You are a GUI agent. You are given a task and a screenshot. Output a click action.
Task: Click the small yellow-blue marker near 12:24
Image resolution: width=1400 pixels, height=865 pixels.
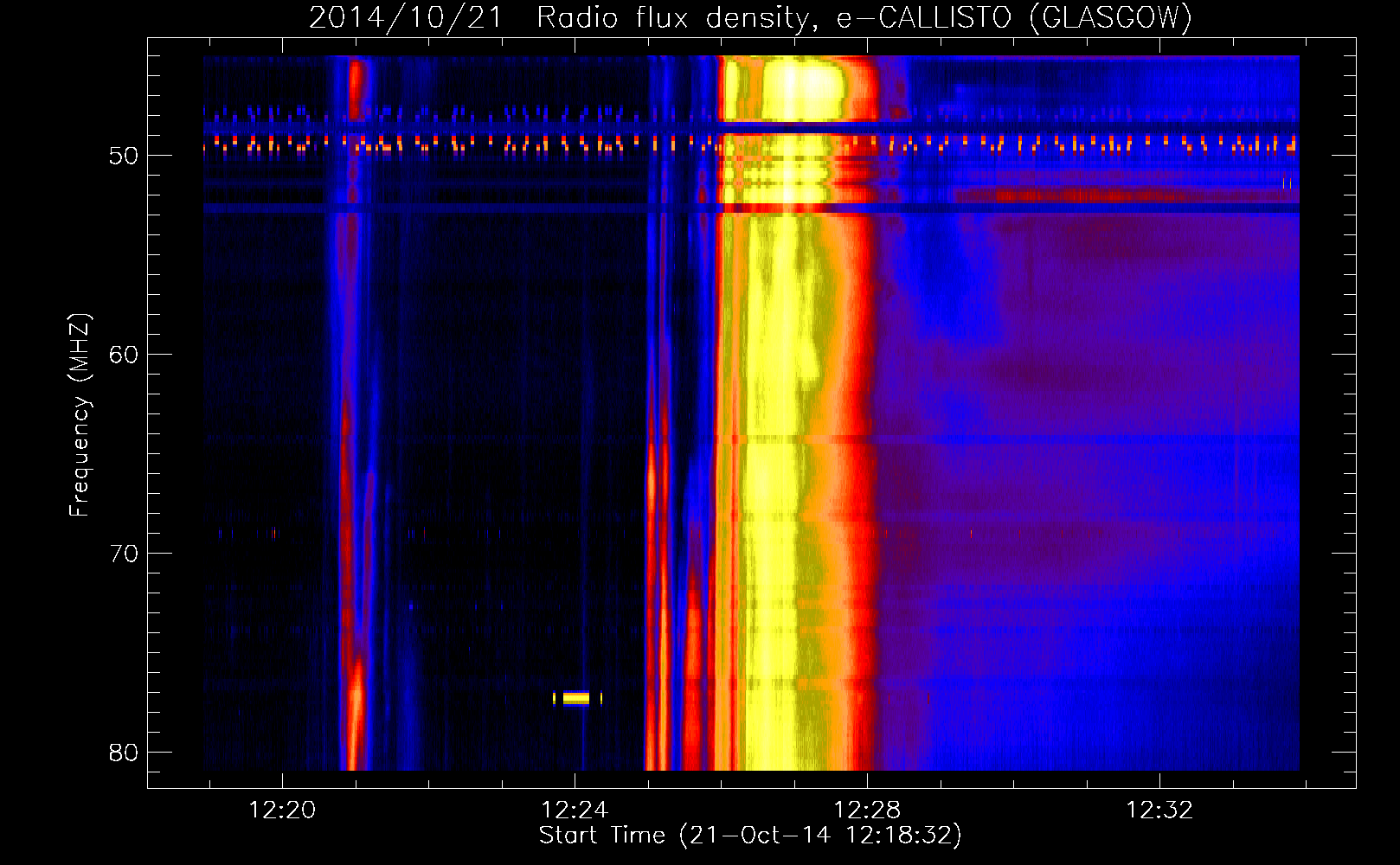click(x=577, y=698)
